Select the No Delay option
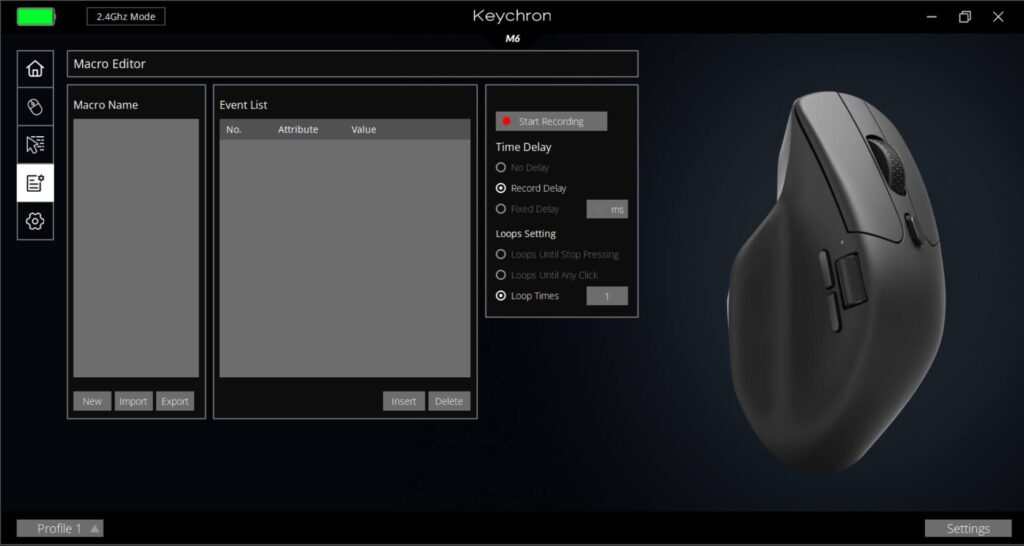1024x546 pixels. click(x=502, y=168)
